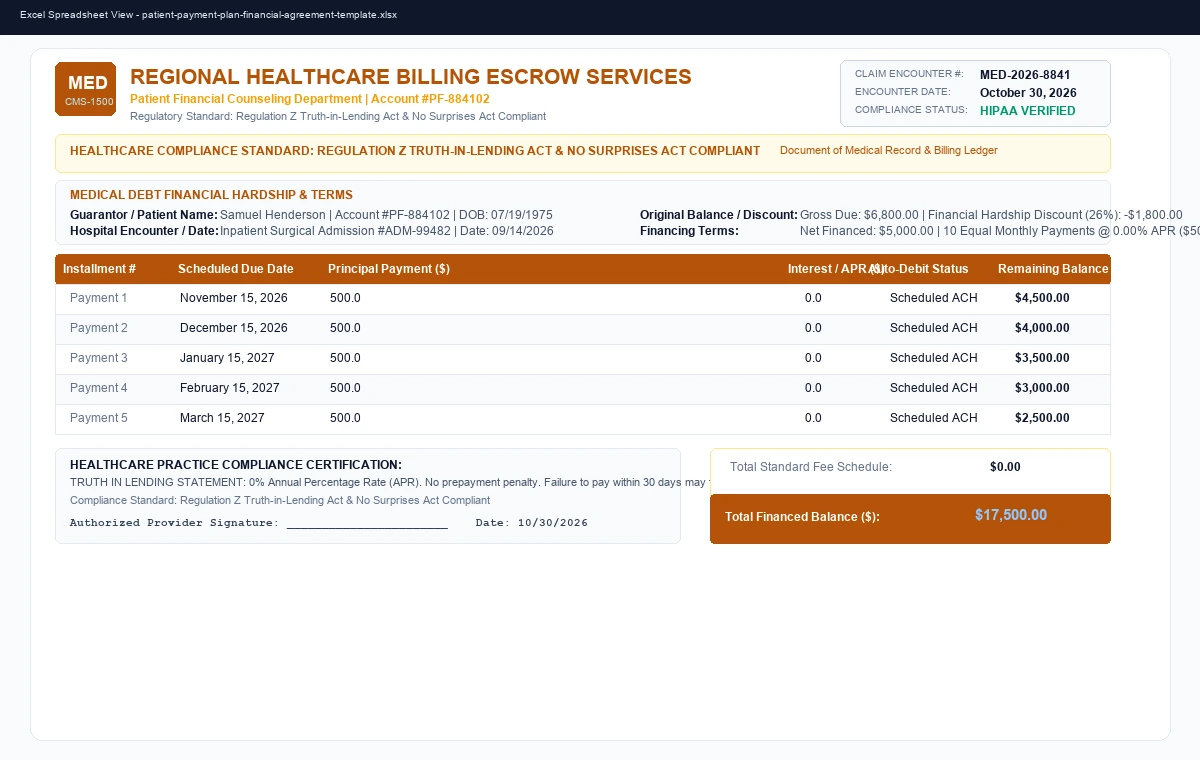Viewport: 1200px width, 760px height.
Task: Click the Gross Due $6,800.00 value
Action: click(991, 215)
